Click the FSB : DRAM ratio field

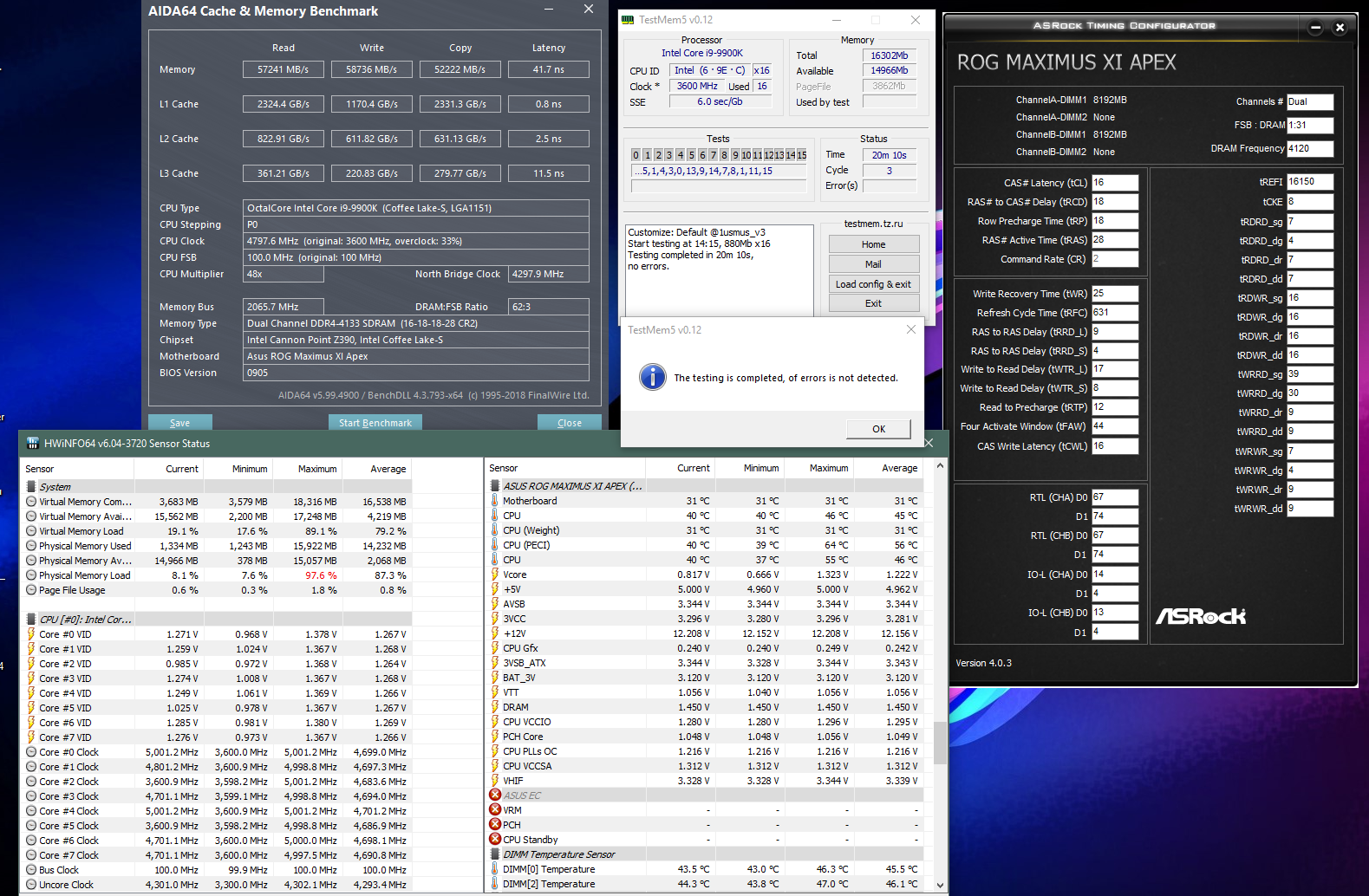(x=1310, y=125)
